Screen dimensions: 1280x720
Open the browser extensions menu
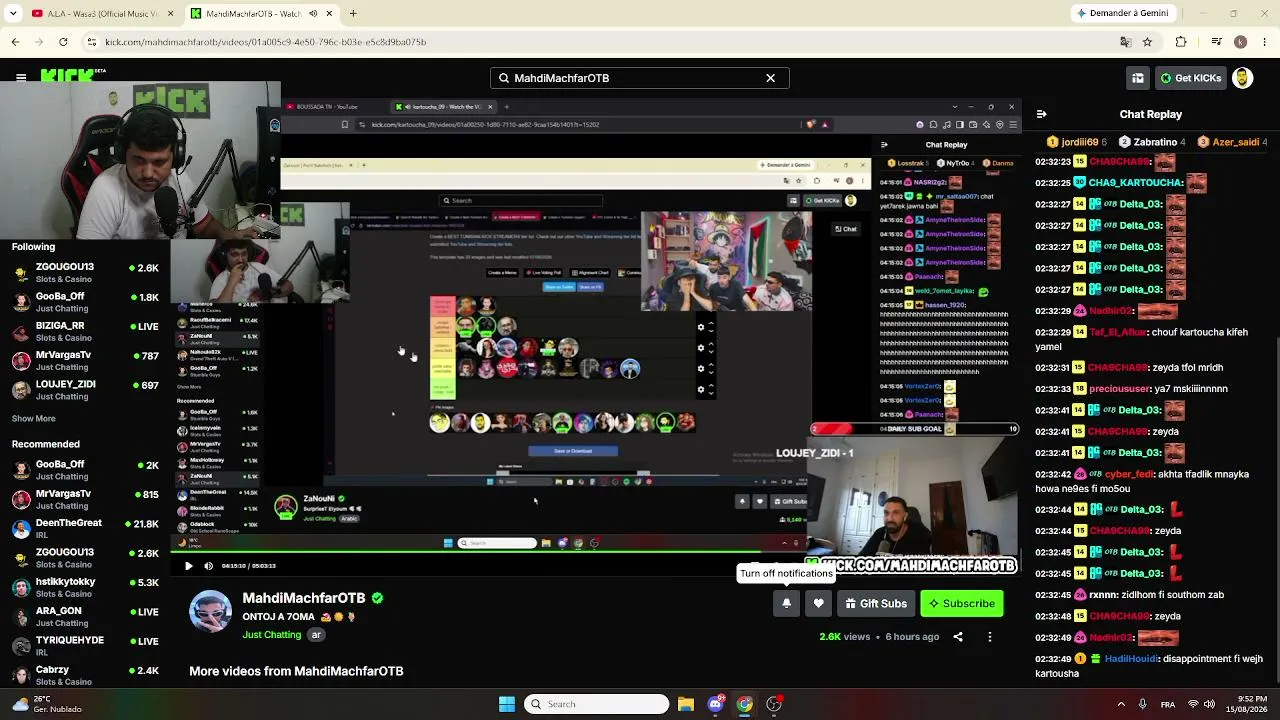(x=1181, y=42)
